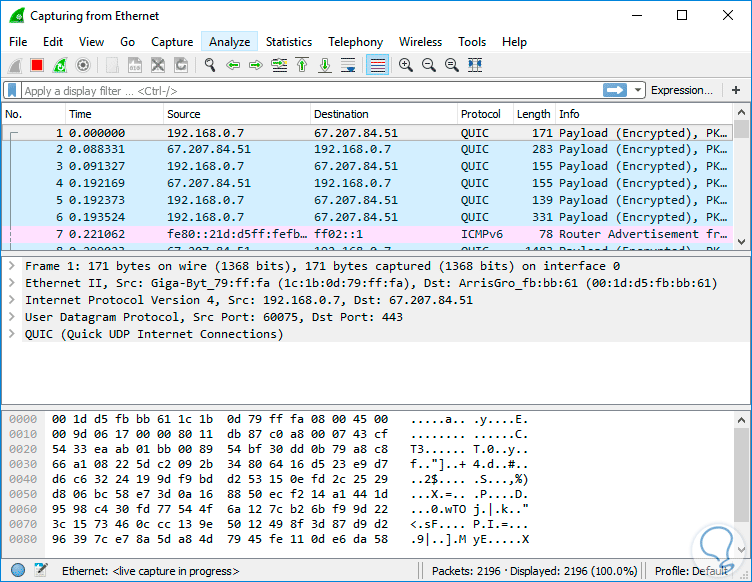The width and height of the screenshot is (752, 582).
Task: Select packet 4 at time 0.192169
Action: pyautogui.click(x=367, y=183)
